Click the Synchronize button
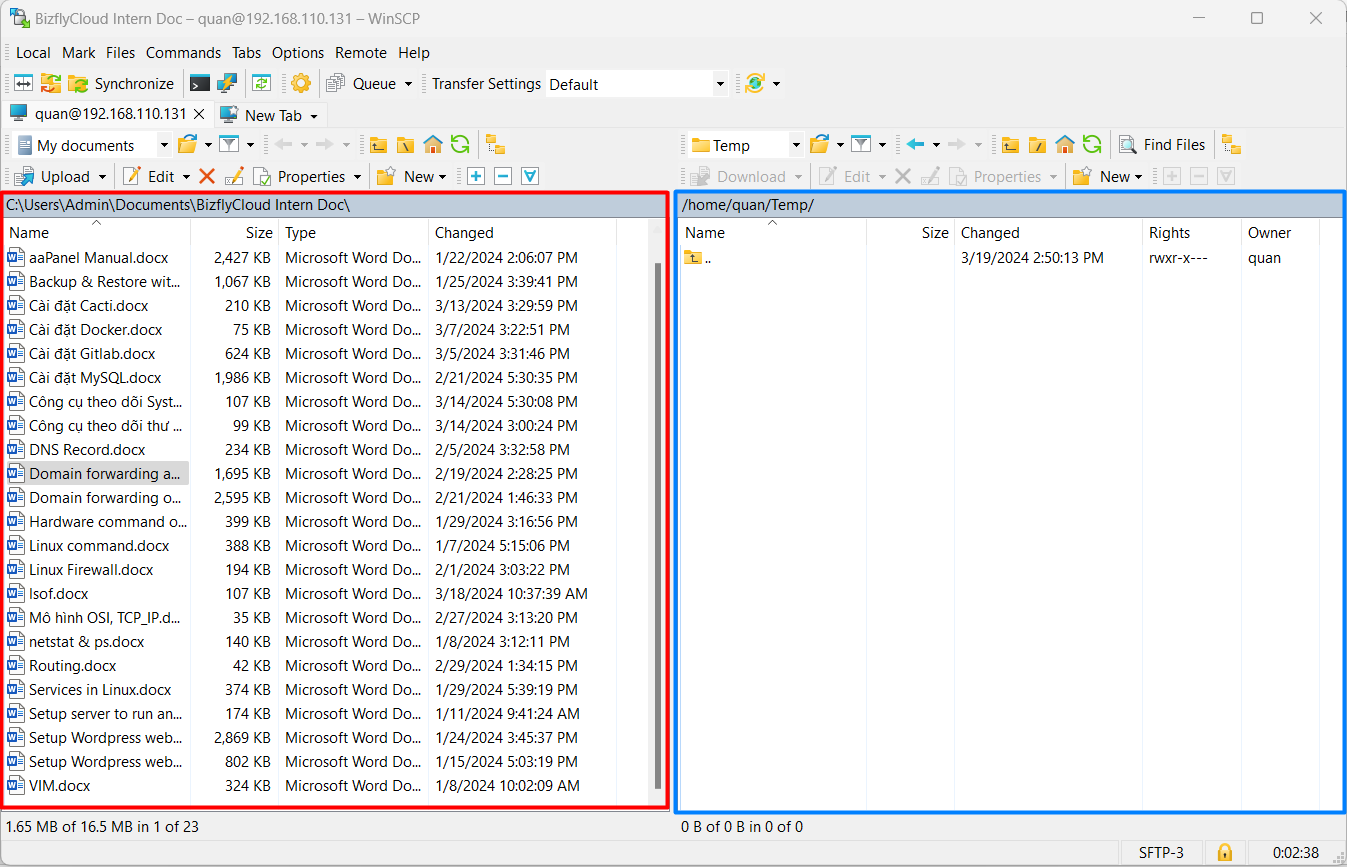This screenshot has height=867, width=1347. click(122, 84)
